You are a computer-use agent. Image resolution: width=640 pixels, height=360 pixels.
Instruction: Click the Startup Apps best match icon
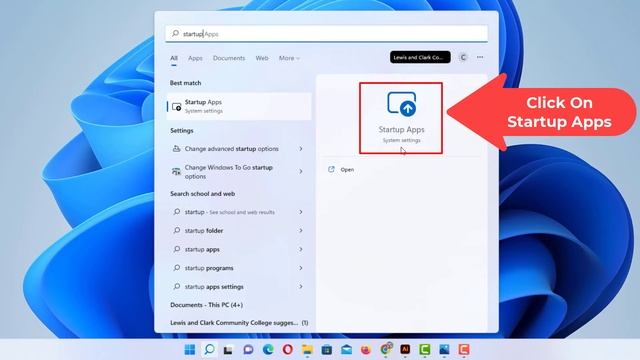coord(177,107)
